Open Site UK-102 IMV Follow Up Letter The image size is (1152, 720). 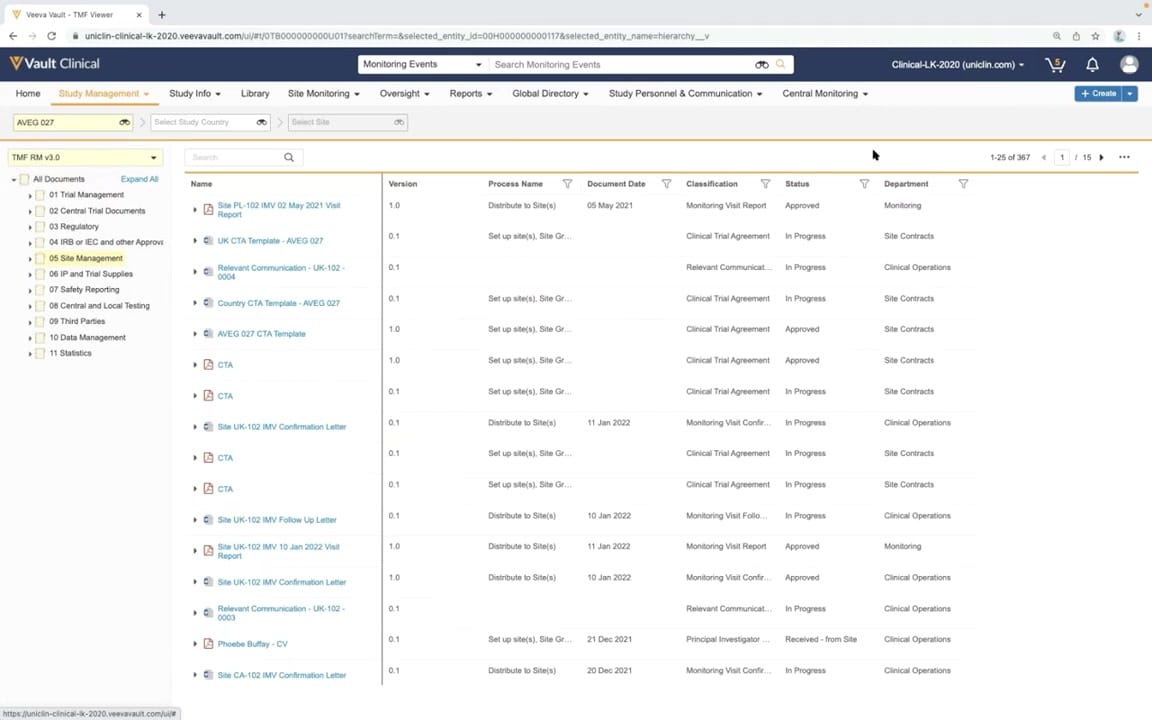277,519
